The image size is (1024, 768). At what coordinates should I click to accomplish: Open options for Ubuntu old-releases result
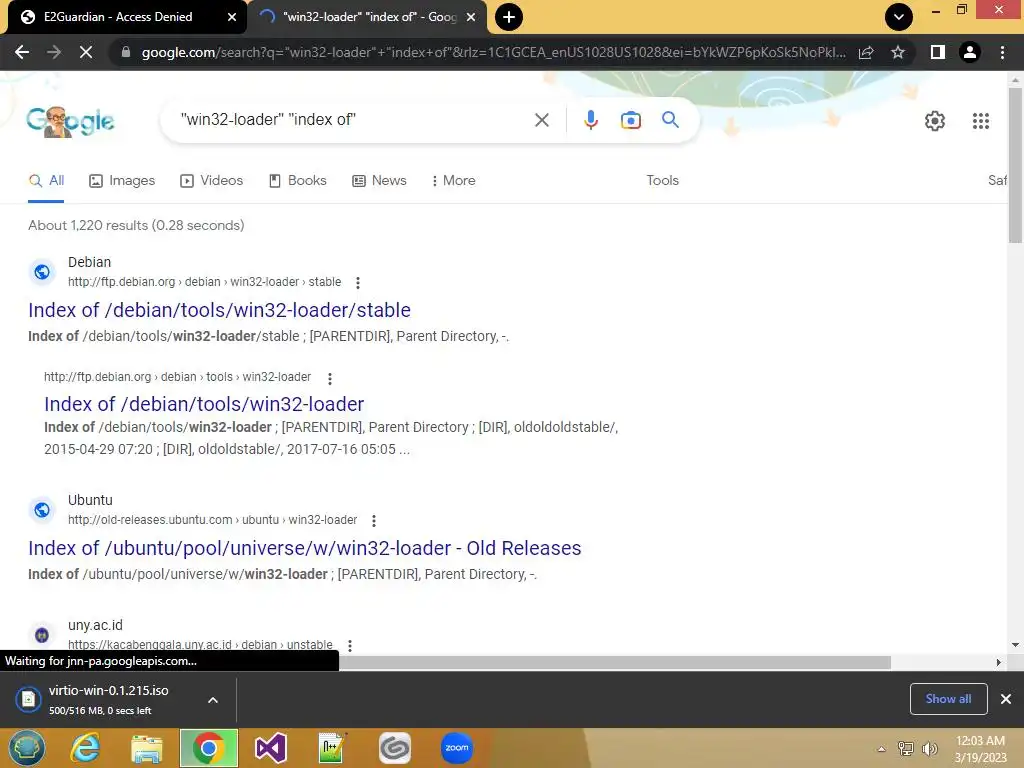(x=374, y=520)
